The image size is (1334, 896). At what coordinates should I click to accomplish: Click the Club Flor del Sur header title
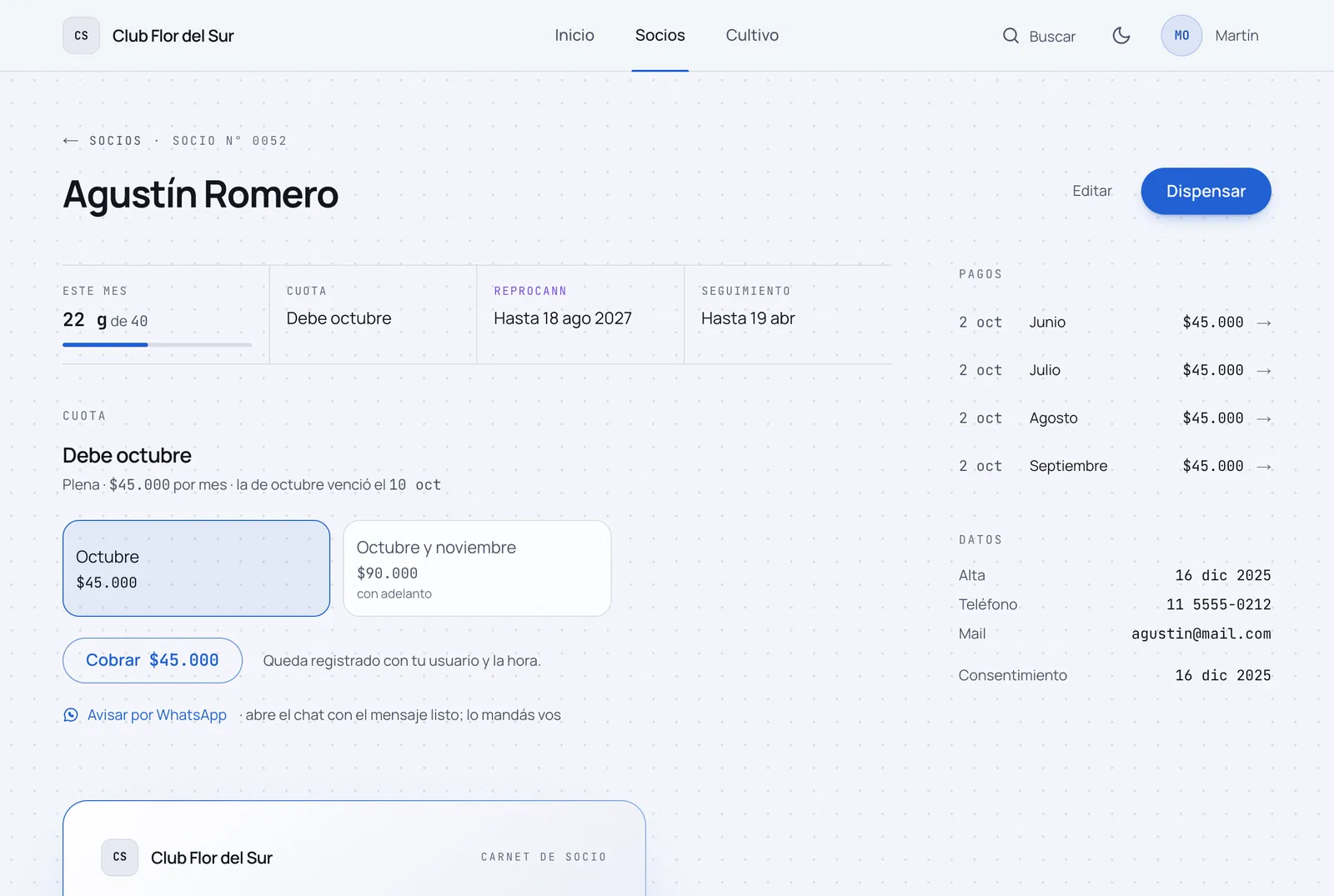click(x=173, y=36)
